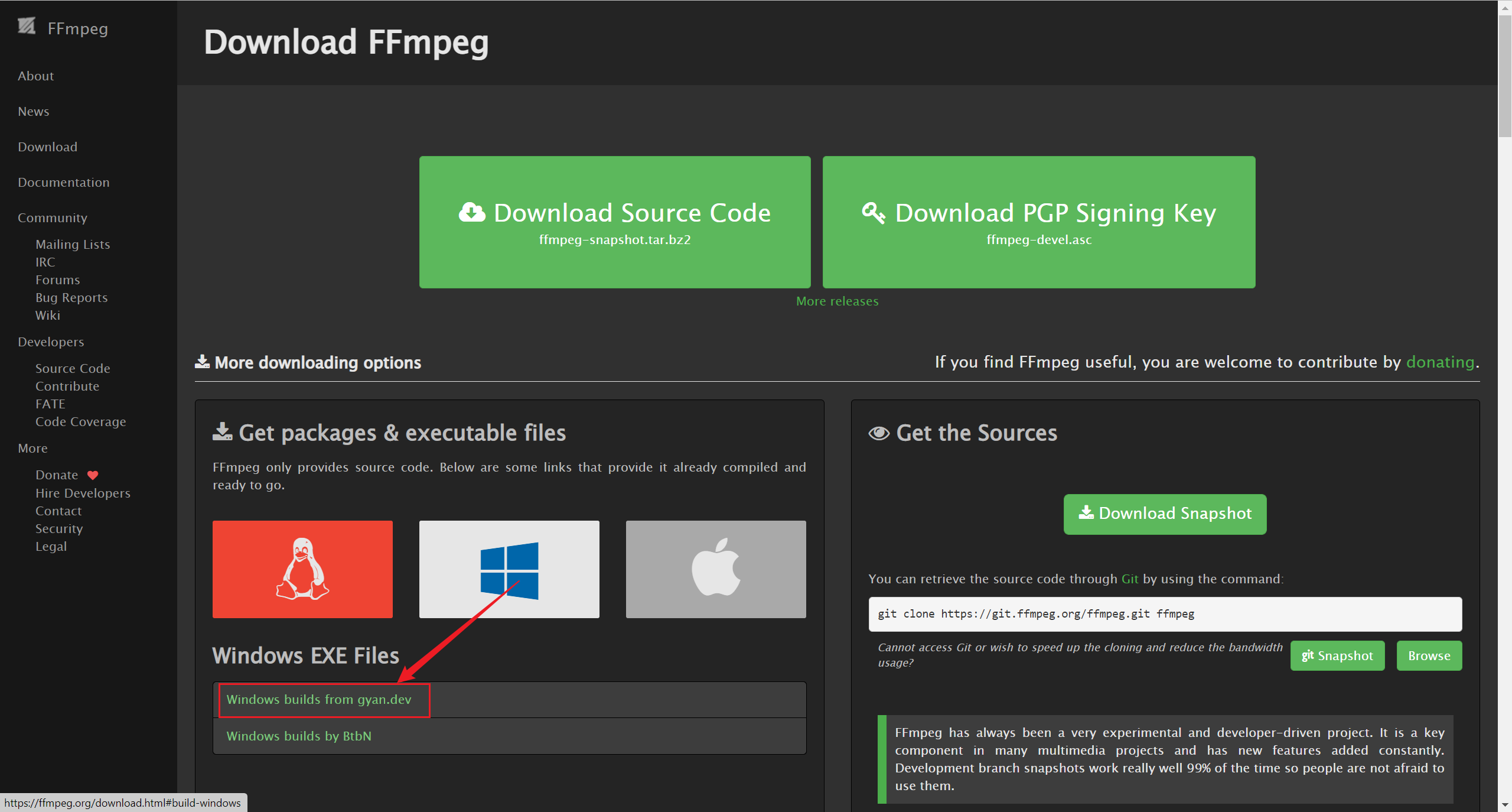Select the Community section in sidebar

(51, 217)
